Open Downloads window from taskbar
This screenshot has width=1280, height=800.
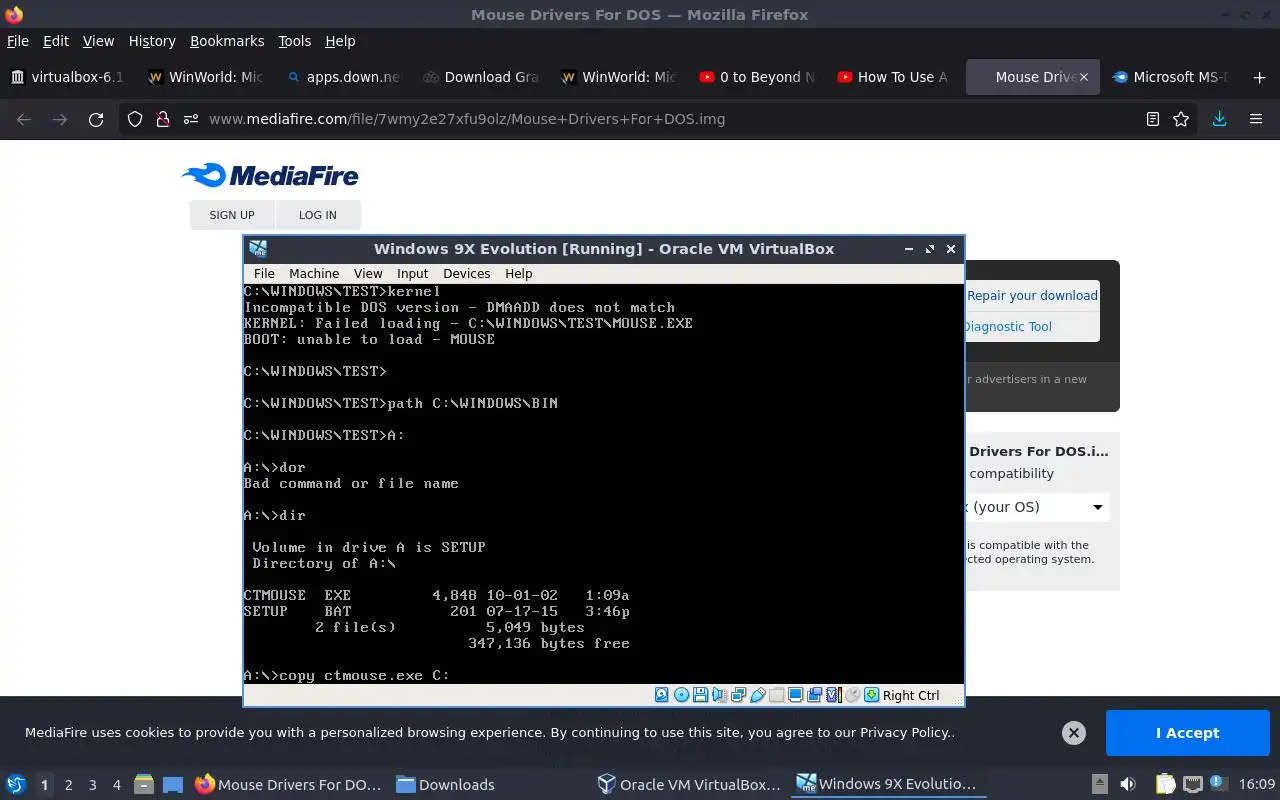coord(445,785)
